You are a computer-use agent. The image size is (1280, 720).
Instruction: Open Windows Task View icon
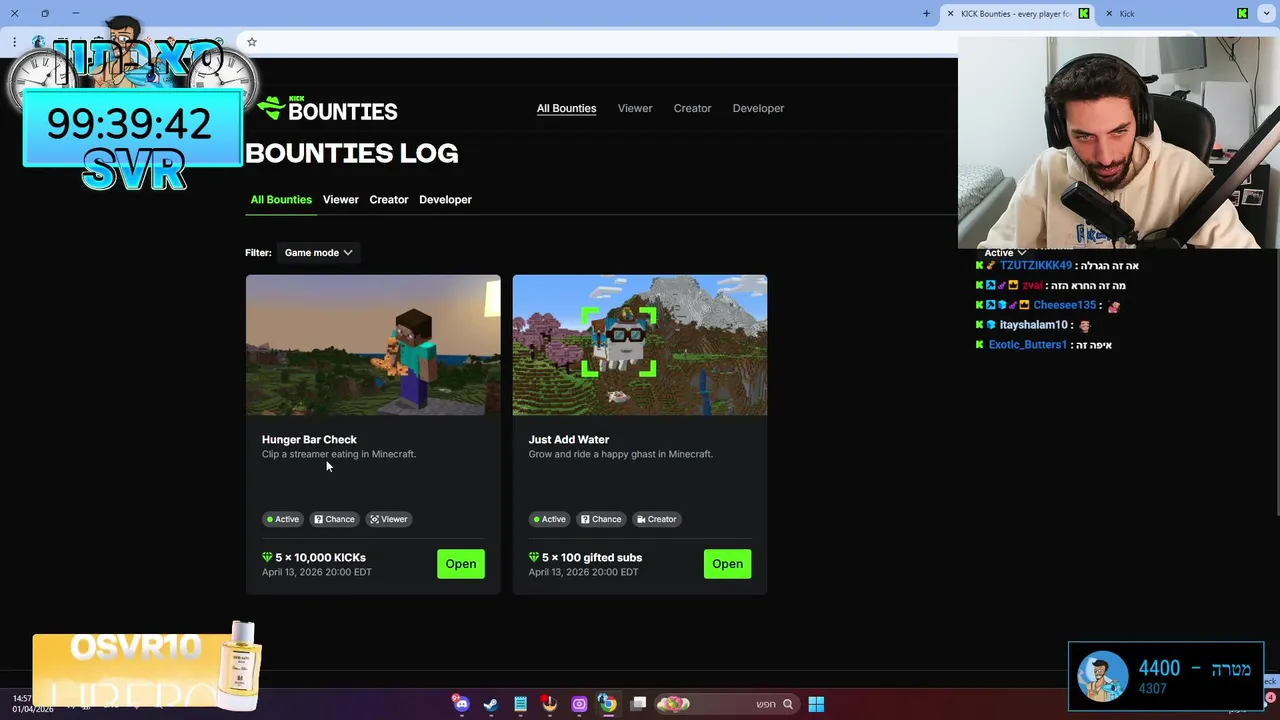click(639, 704)
